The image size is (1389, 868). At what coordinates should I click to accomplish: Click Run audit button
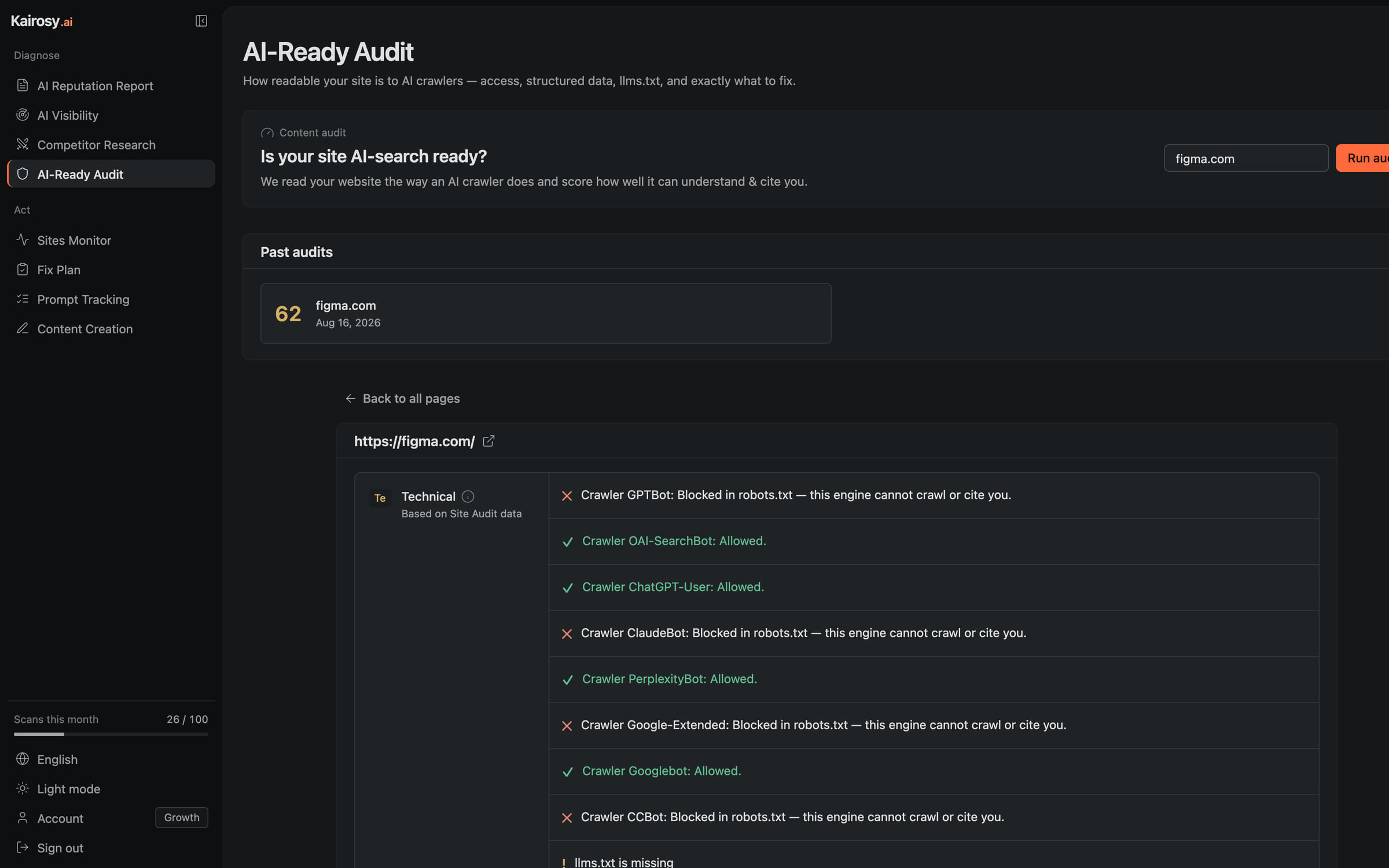1362,158
